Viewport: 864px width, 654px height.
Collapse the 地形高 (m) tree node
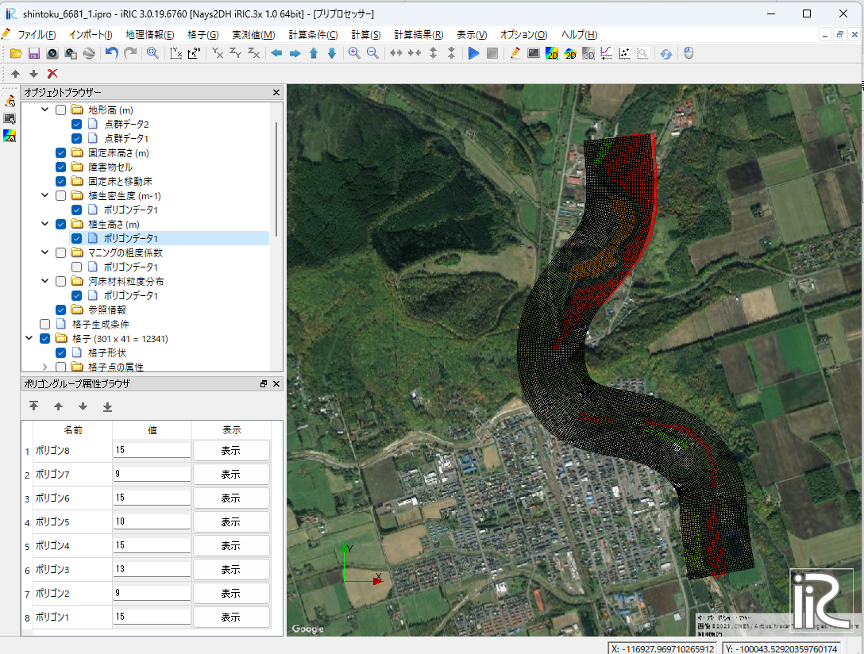coord(45,110)
